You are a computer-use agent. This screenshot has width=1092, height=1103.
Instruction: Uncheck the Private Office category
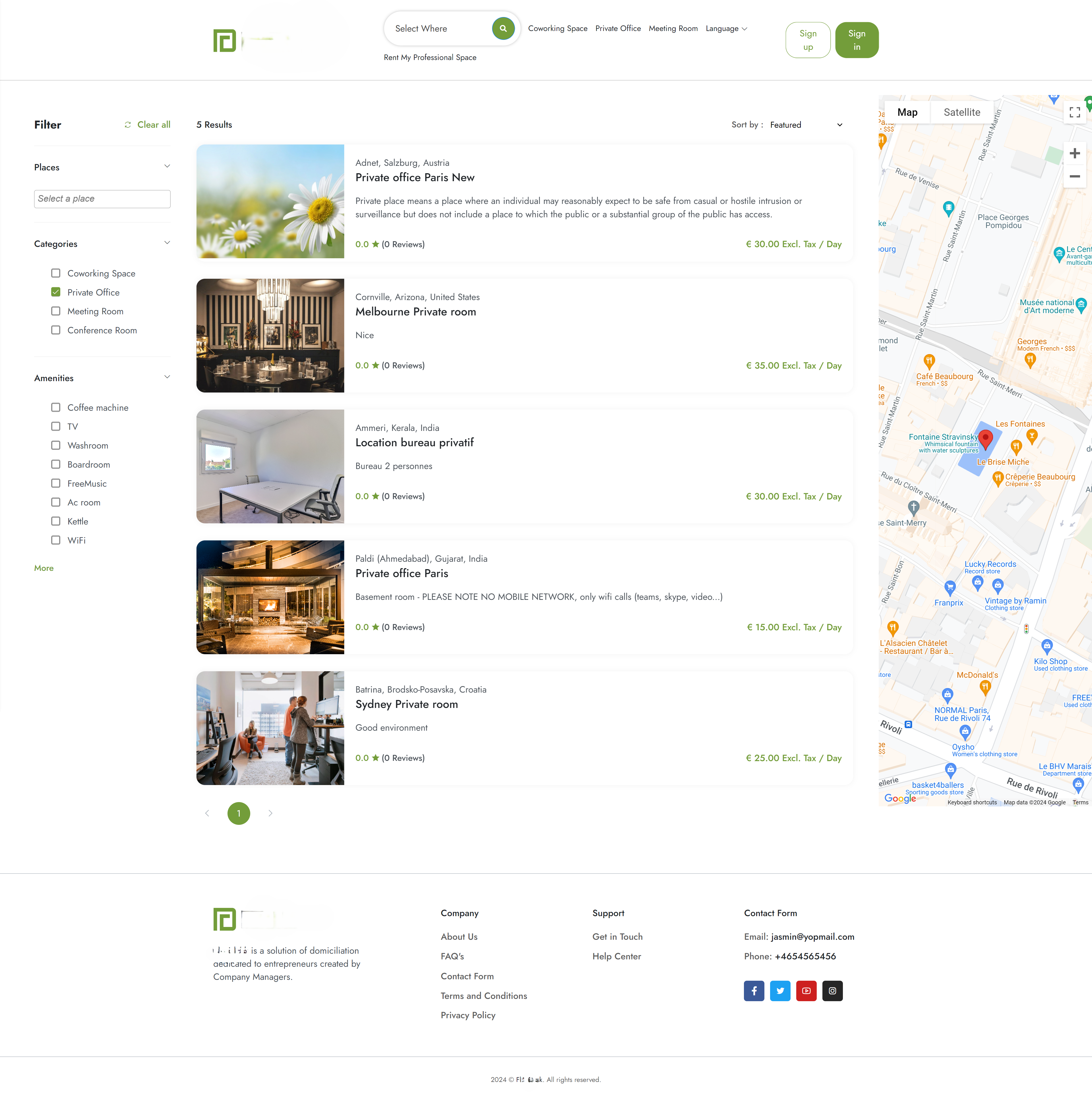[55, 292]
